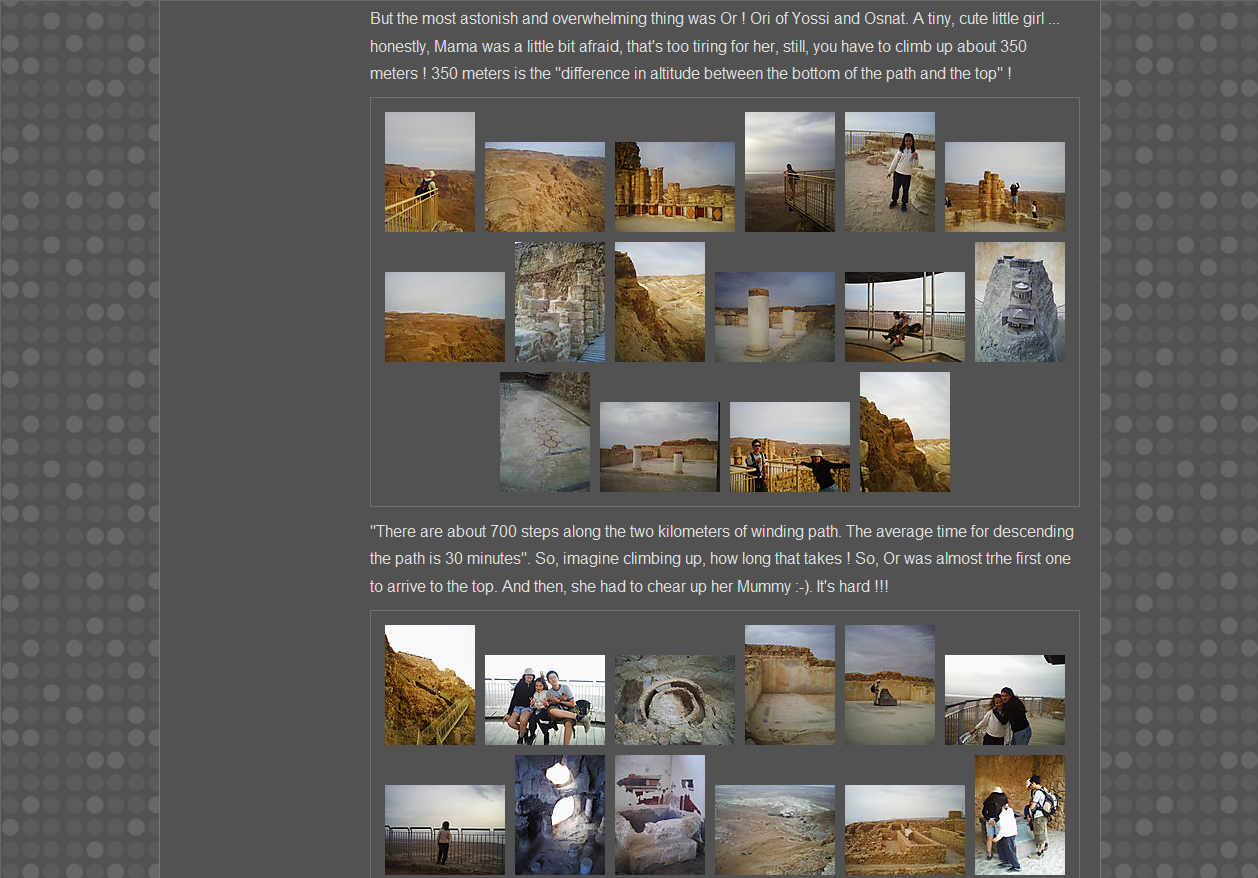This screenshot has height=878, width=1258.
Task: Open photo of two women hugging at railing
Action: point(1004,700)
